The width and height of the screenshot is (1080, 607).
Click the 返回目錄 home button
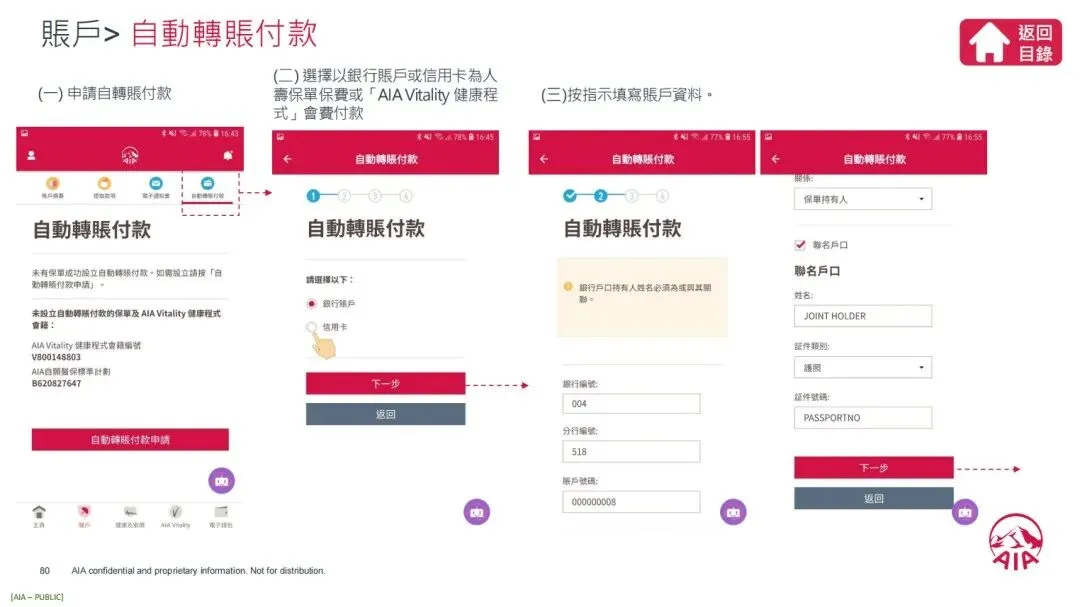(x=1010, y=43)
